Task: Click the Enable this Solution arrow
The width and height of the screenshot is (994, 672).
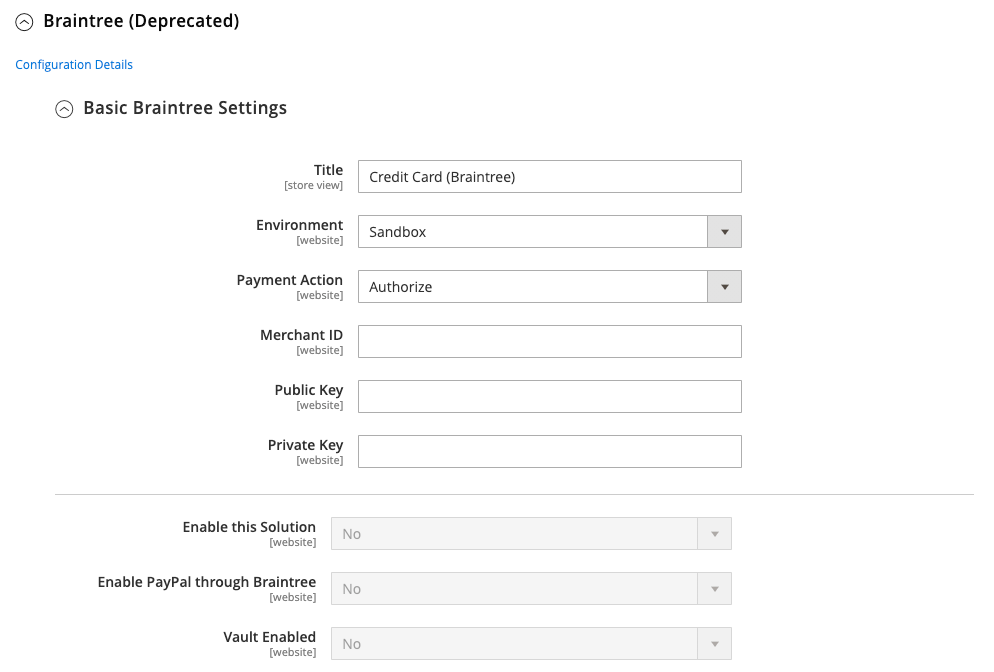Action: click(714, 534)
